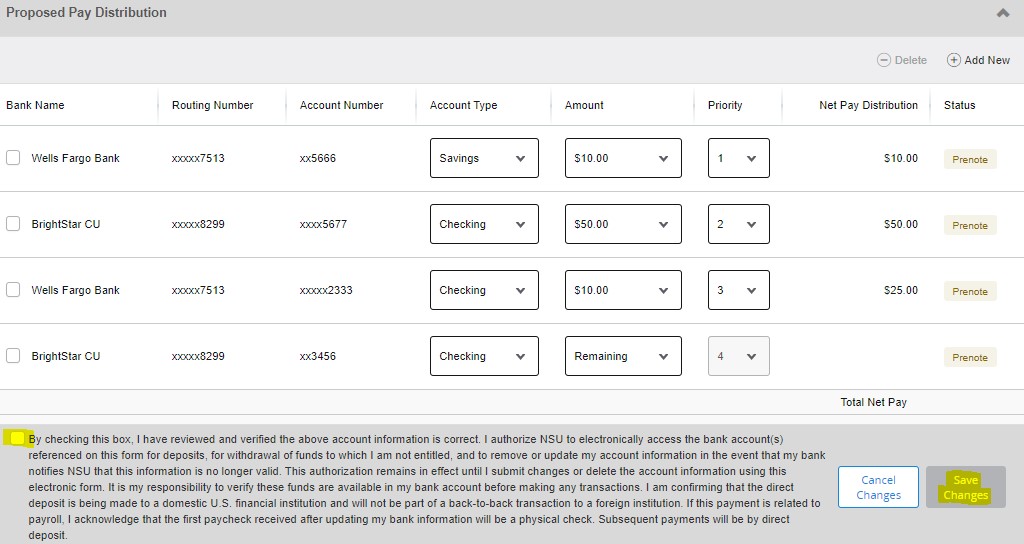
Task: Check the BrightStar CU xxxx5677 row checkbox
Action: point(13,223)
